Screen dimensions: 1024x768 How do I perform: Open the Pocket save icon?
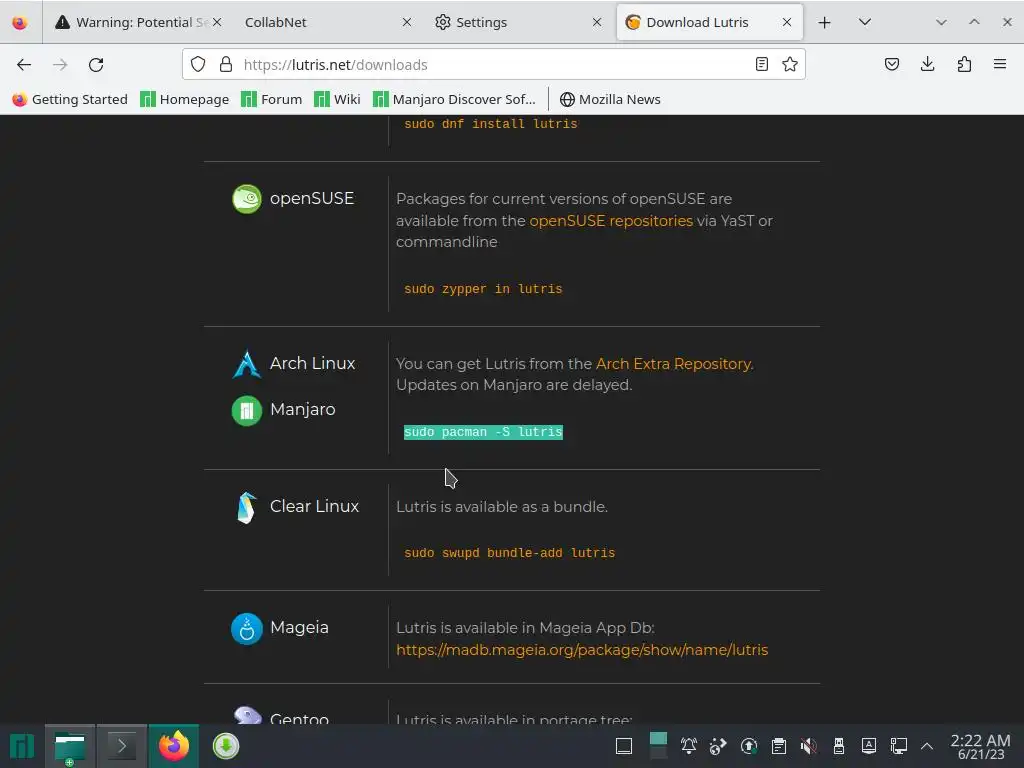click(892, 65)
